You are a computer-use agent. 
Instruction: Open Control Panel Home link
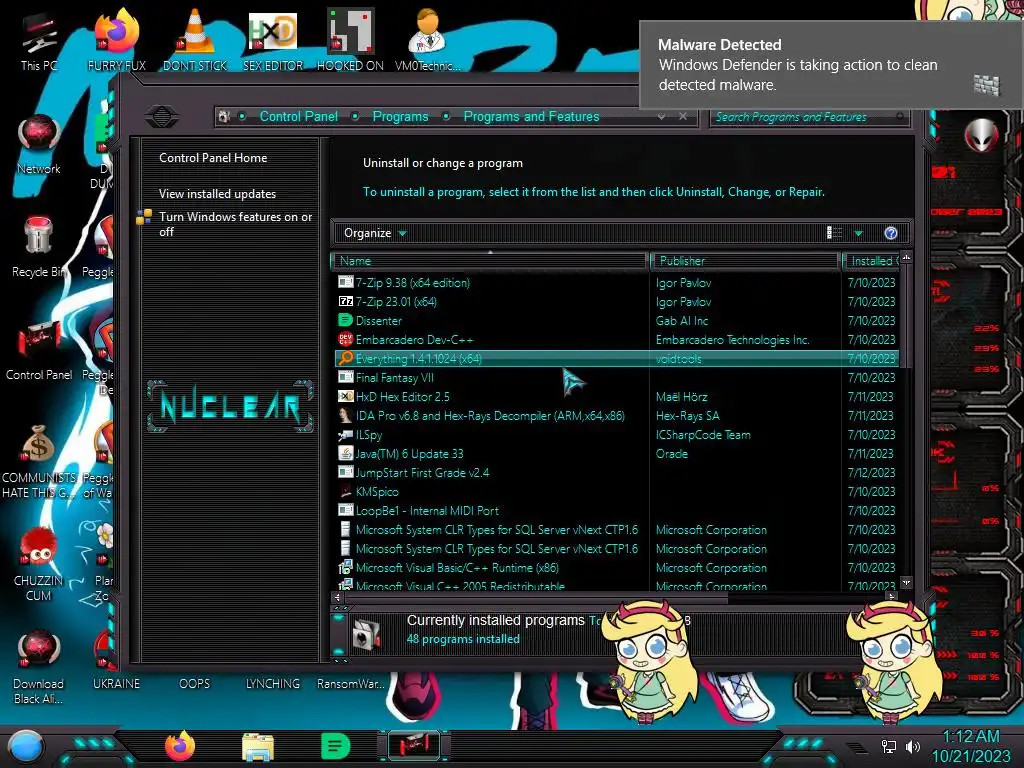coord(213,157)
